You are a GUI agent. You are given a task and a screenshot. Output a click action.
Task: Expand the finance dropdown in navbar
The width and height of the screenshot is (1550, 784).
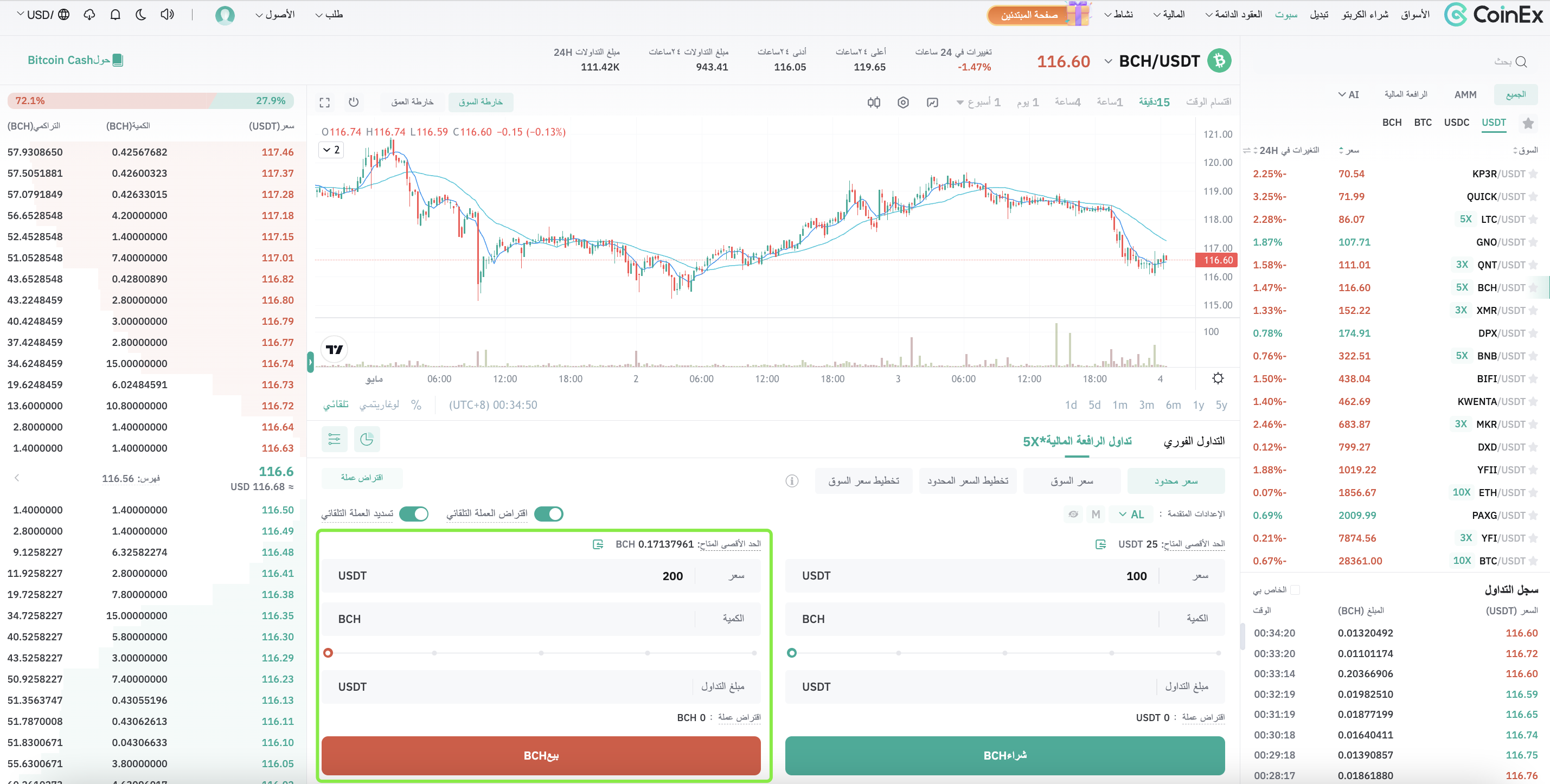tap(1169, 15)
